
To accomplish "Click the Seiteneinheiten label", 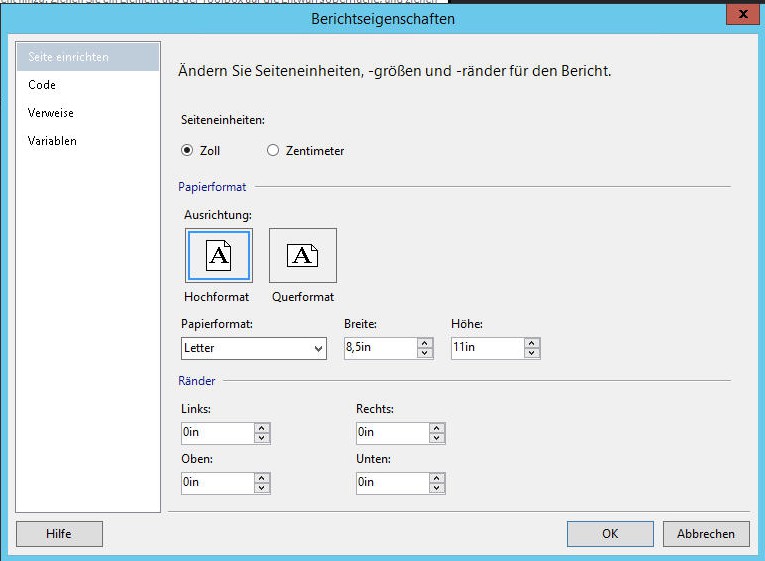I will tap(222, 120).
